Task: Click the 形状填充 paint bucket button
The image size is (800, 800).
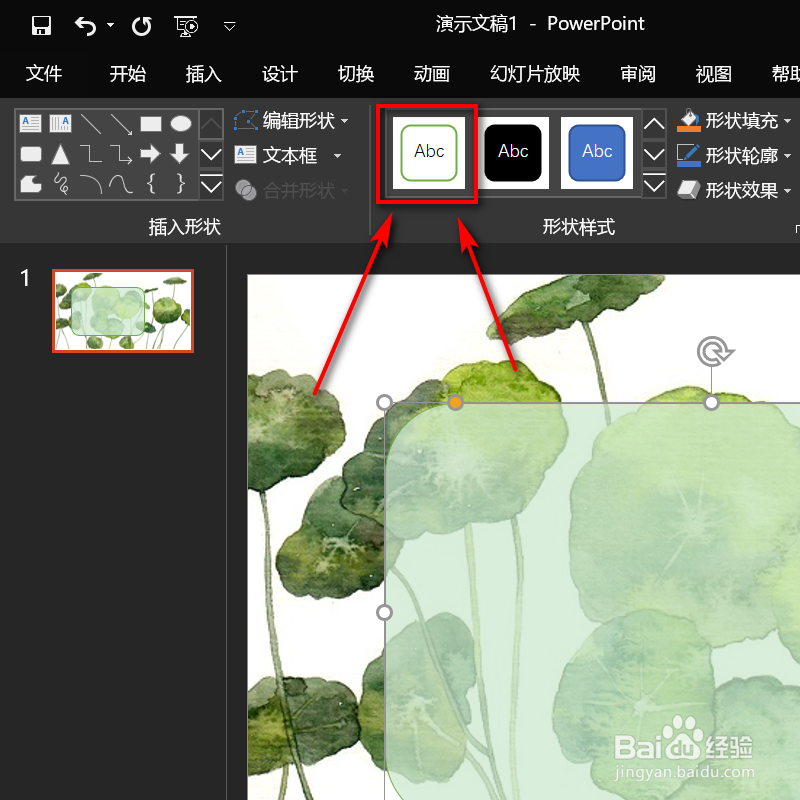Action: (689, 121)
